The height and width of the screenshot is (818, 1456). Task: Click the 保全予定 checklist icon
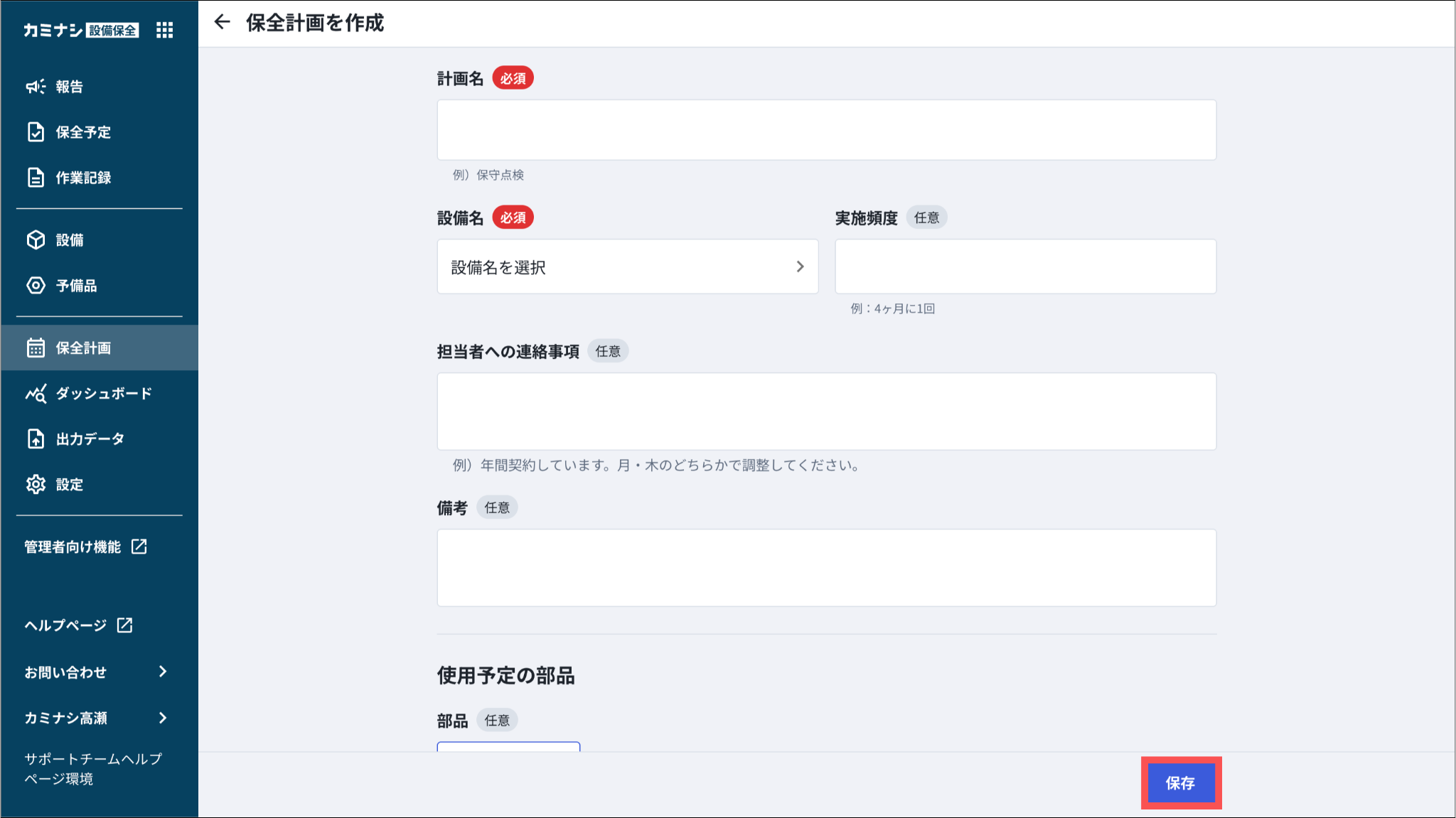pos(36,132)
